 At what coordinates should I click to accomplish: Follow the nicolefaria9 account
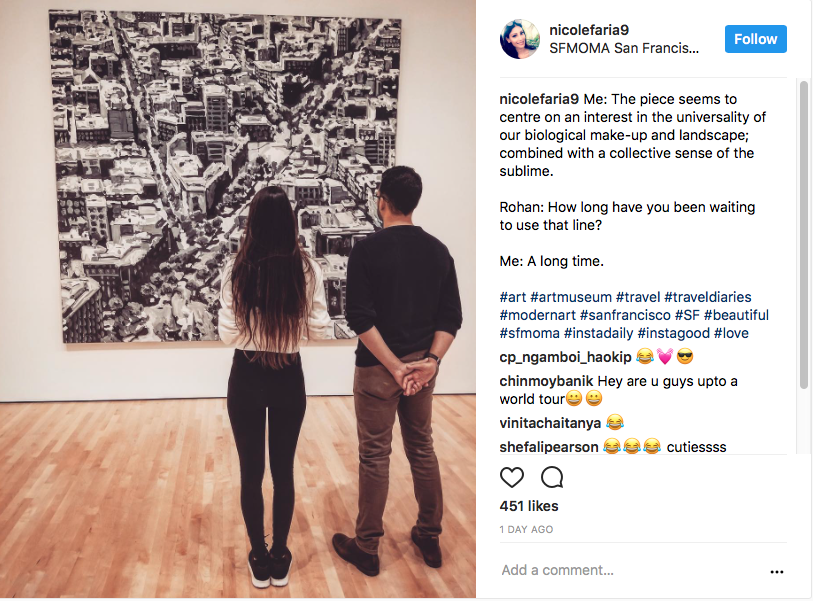[x=755, y=39]
